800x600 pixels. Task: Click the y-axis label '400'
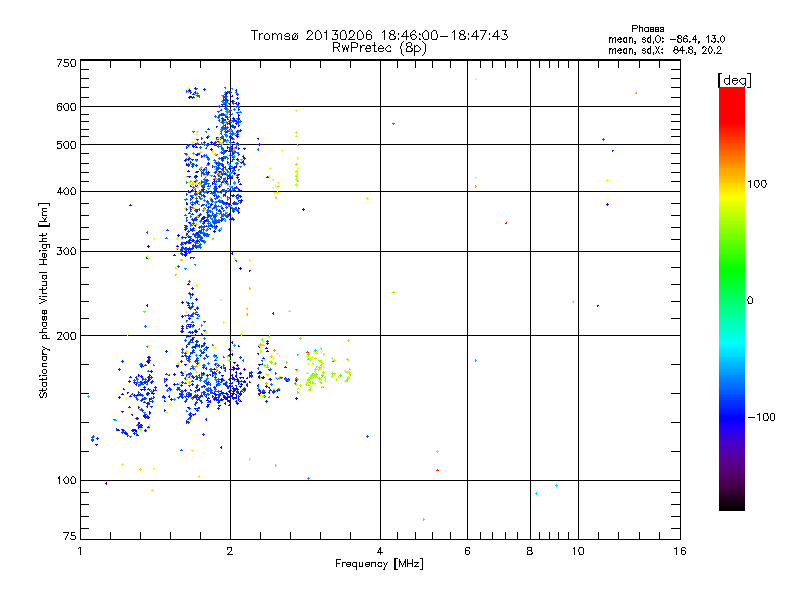tap(66, 192)
